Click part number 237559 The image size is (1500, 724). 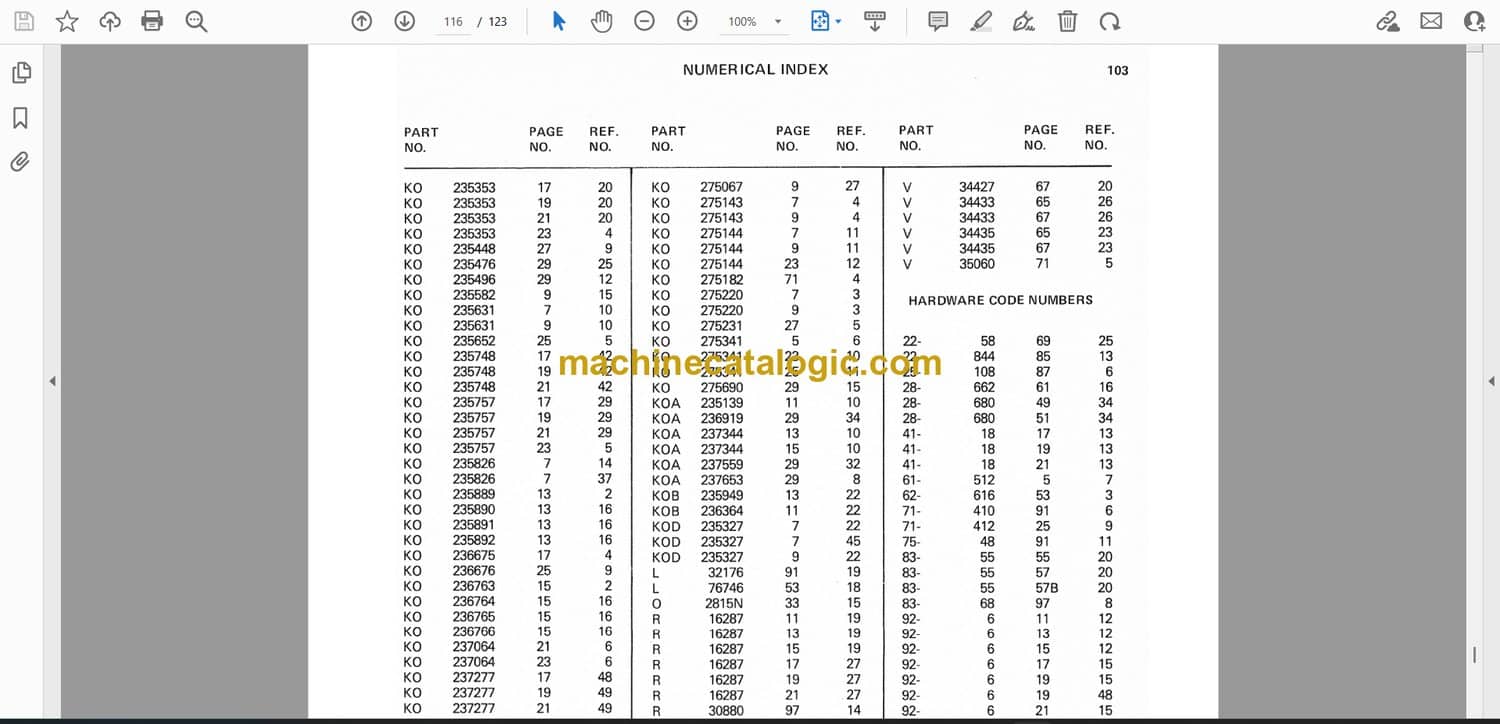coord(721,465)
